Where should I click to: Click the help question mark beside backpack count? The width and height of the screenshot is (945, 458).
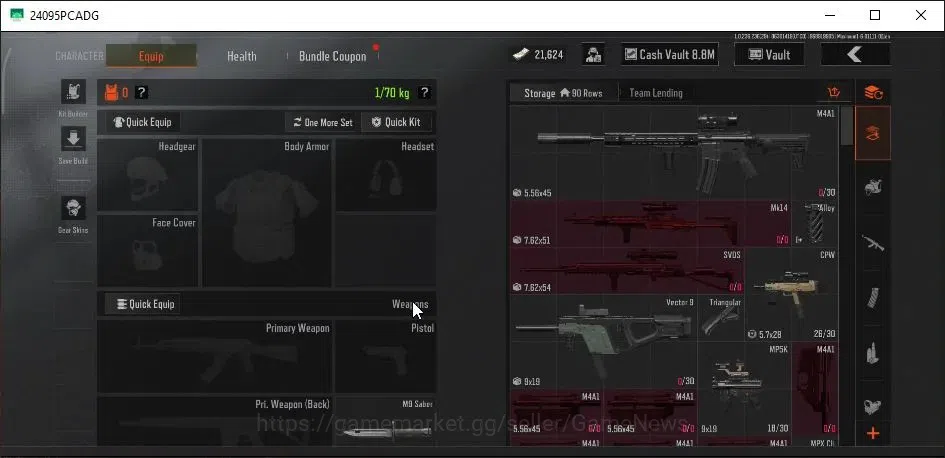tap(141, 93)
